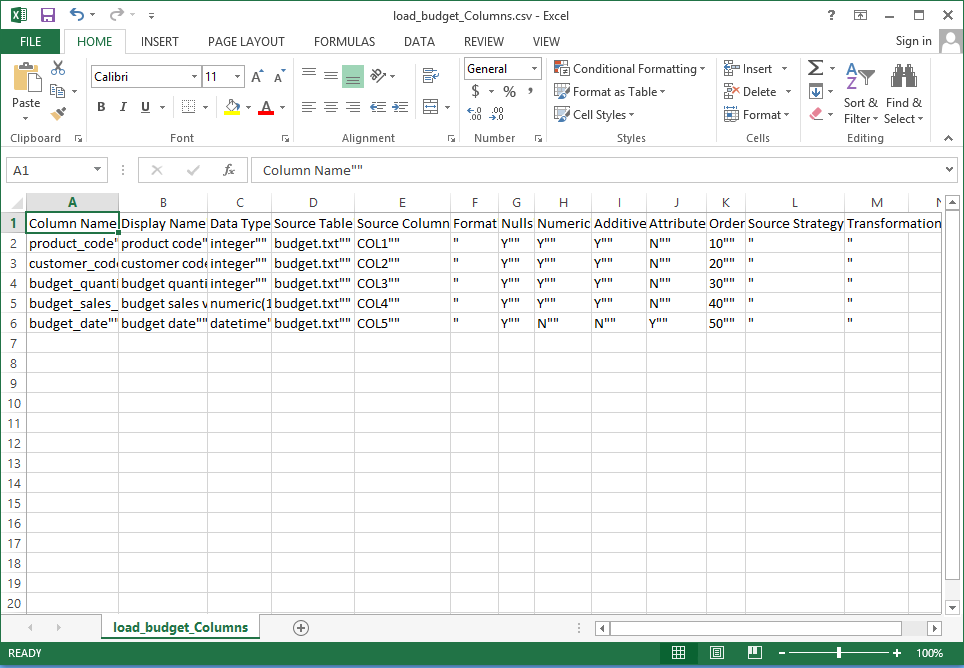Click the Insert Function fx icon
Screen dimensions: 964x668
coord(229,170)
